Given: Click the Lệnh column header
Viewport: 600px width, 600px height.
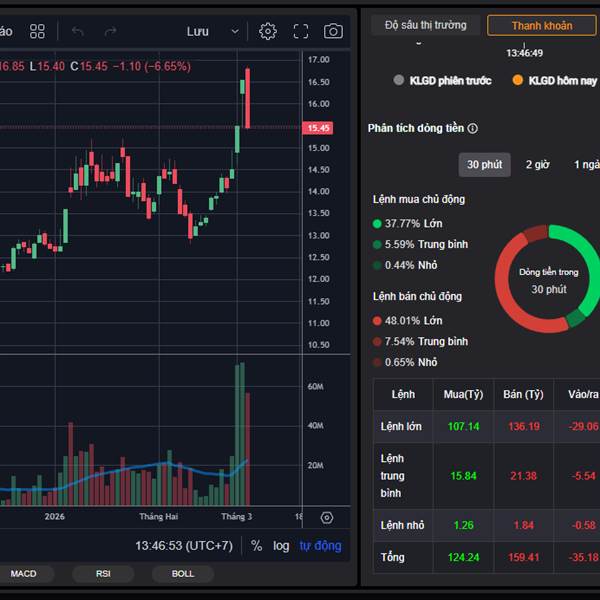Looking at the screenshot, I should [x=403, y=394].
